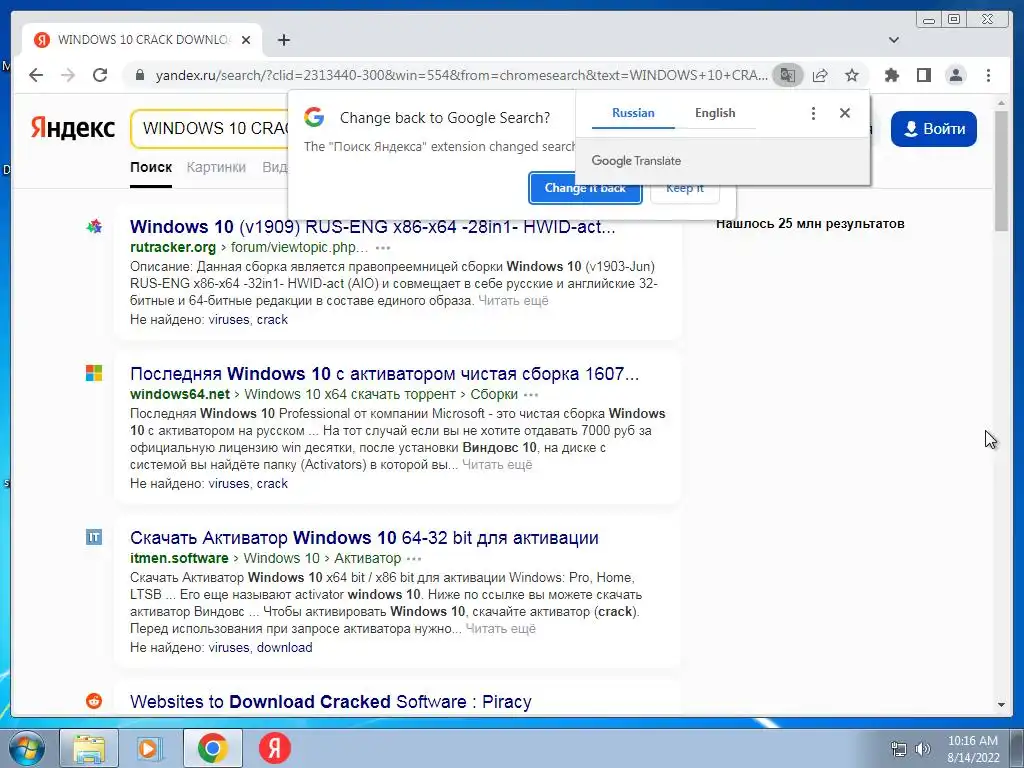Screen dimensions: 1024x768
Task: Open Websites to Download Cracked Software result
Action: tap(330, 701)
